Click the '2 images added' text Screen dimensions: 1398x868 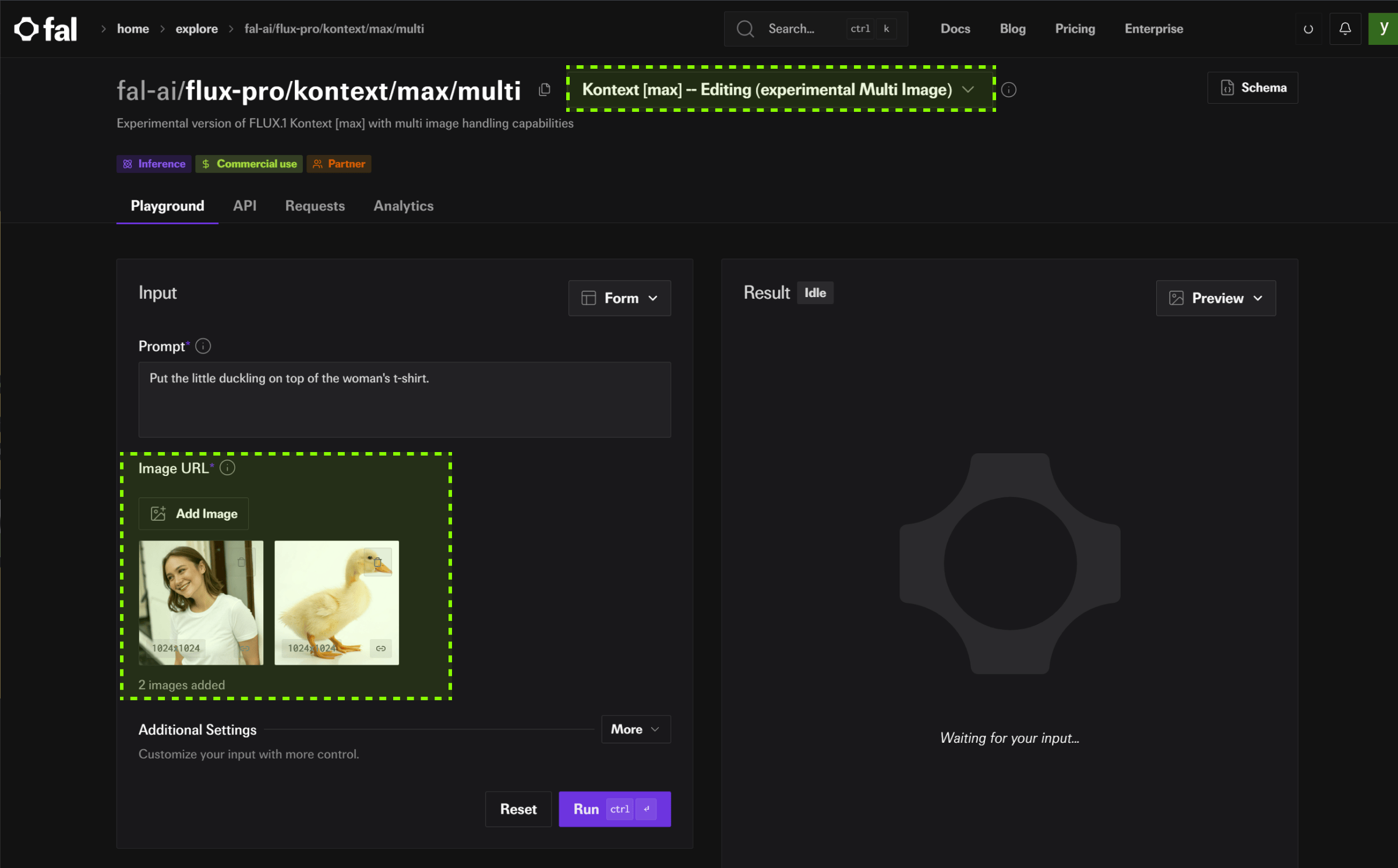coord(182,685)
